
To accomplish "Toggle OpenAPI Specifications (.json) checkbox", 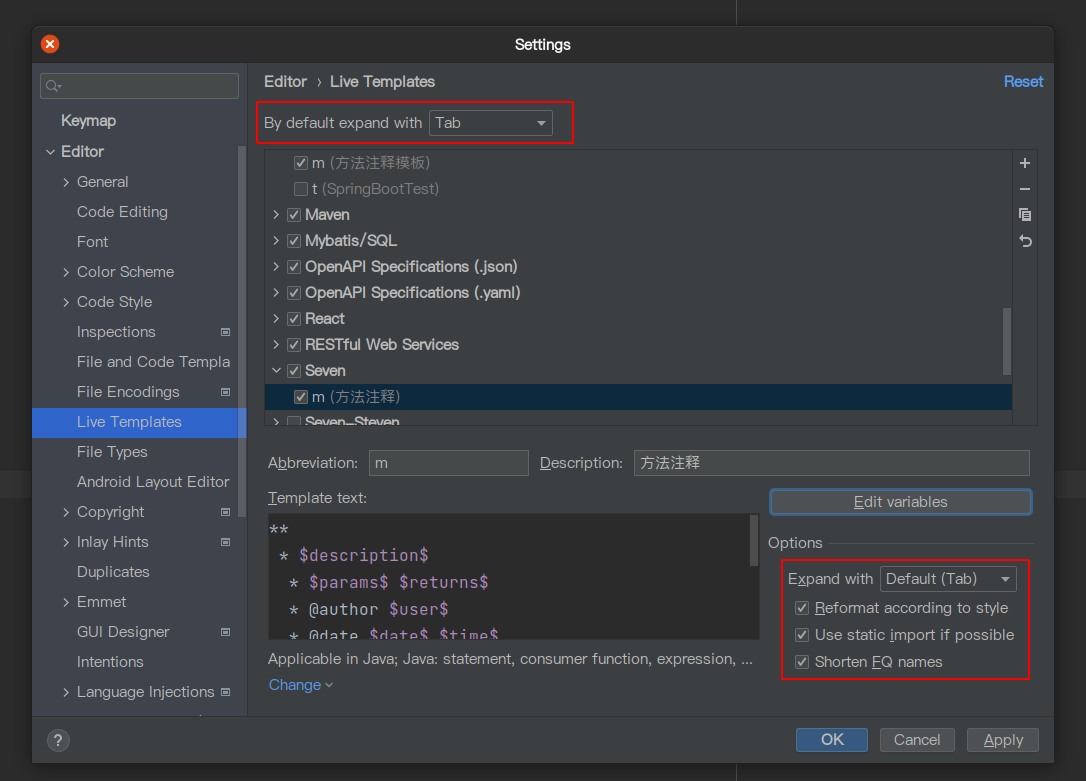I will coord(294,267).
